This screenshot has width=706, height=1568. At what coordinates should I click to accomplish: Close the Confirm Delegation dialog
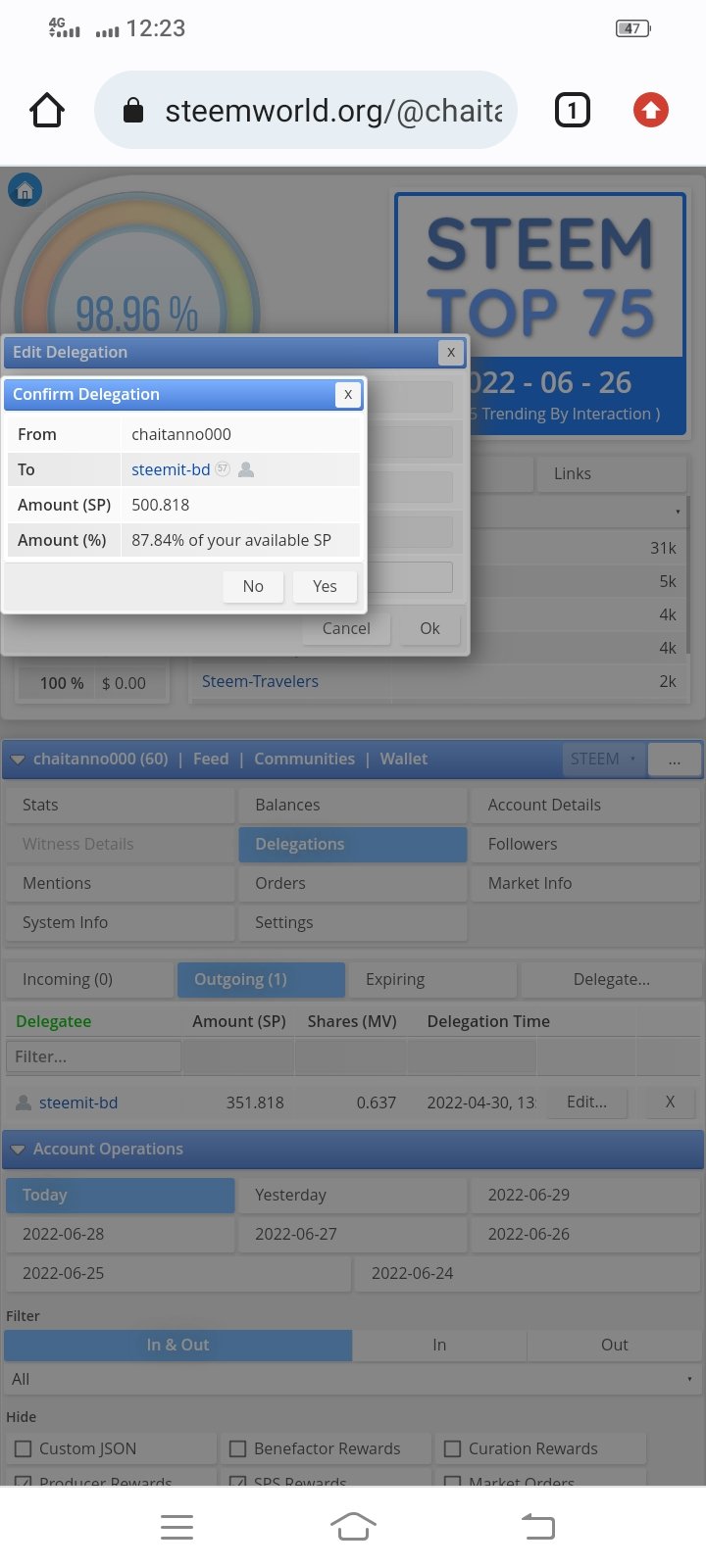coord(347,394)
